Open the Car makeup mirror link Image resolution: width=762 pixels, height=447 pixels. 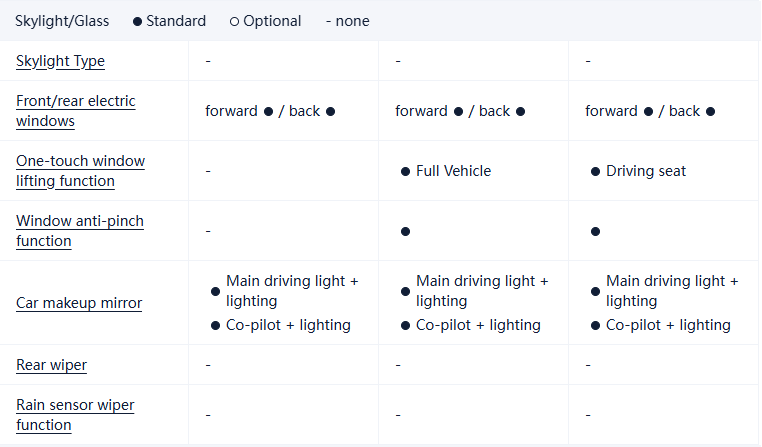(x=79, y=303)
